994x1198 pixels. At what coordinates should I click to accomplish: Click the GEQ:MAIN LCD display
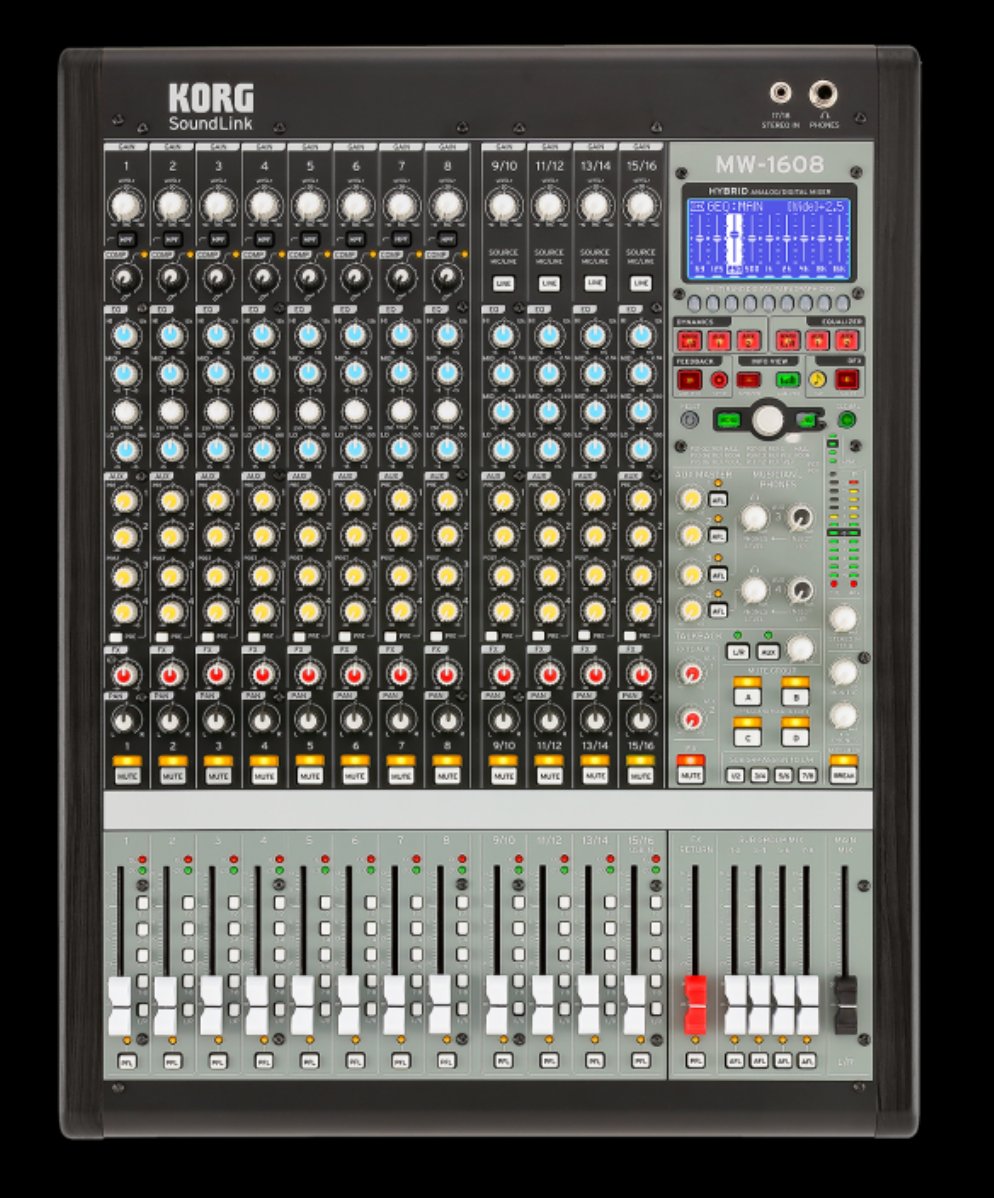pos(769,239)
